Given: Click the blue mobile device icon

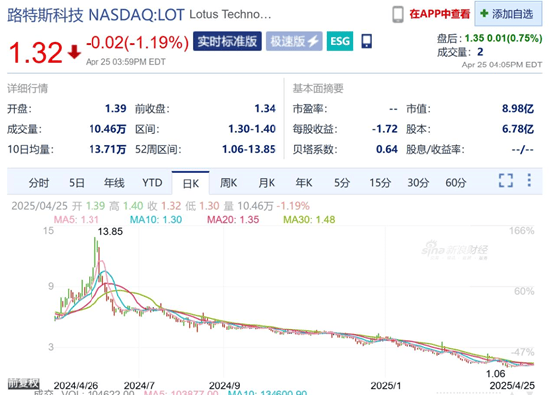Looking at the screenshot, I should [x=367, y=41].
